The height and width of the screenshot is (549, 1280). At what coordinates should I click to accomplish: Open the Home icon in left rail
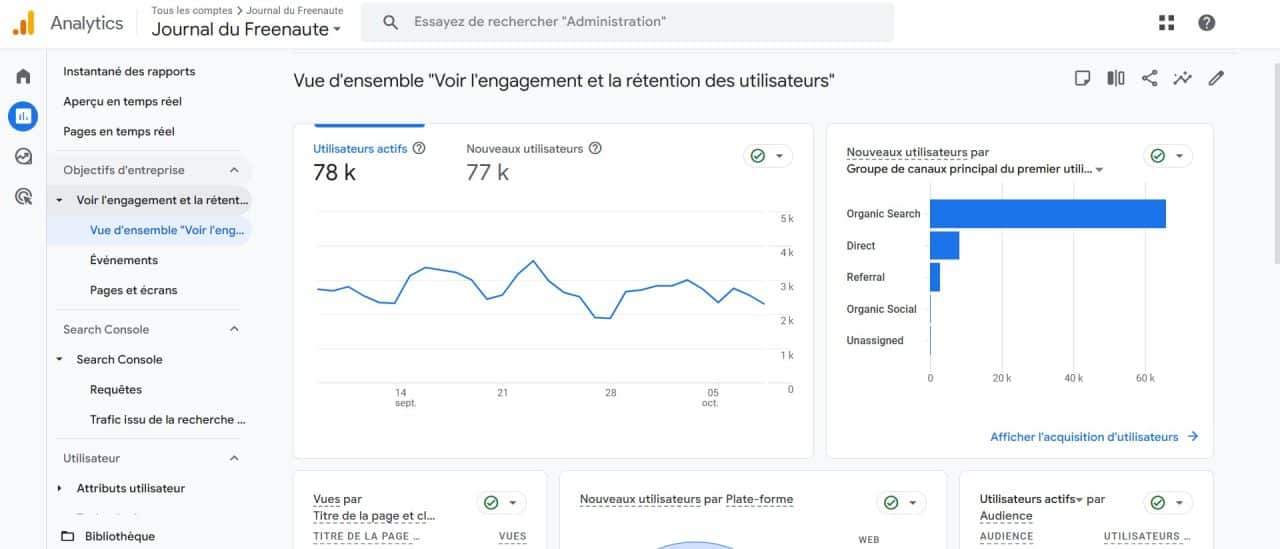click(x=23, y=77)
